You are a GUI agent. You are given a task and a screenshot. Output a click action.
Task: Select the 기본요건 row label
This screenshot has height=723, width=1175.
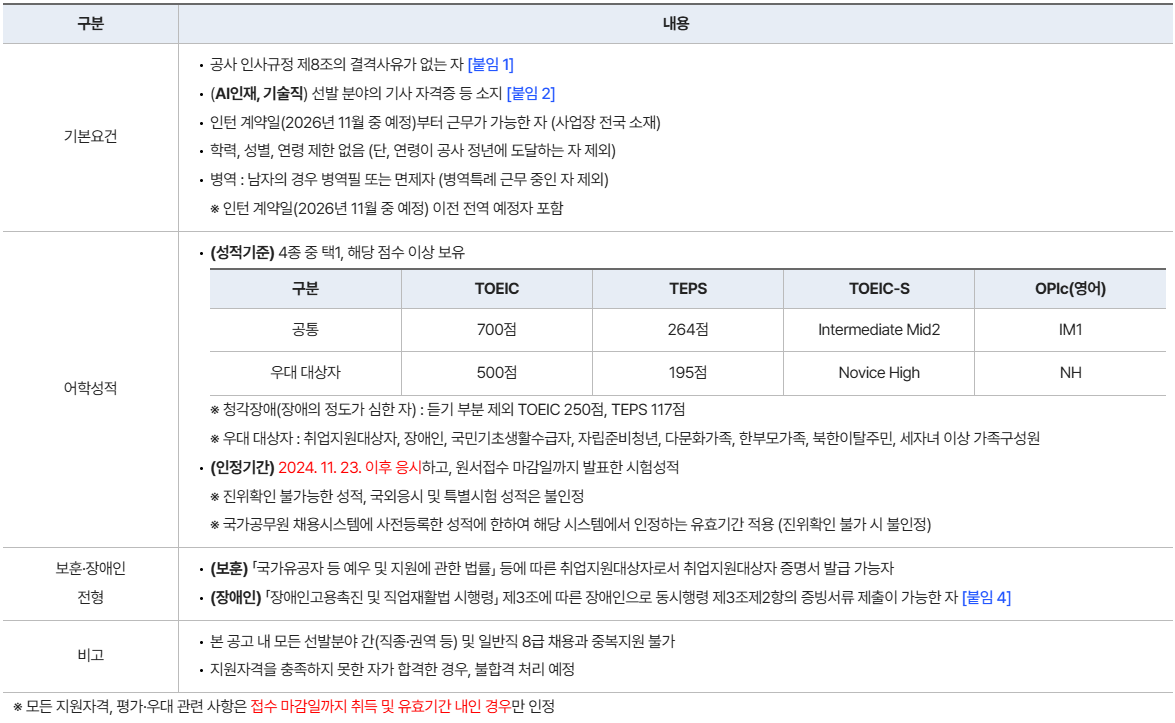pyautogui.click(x=91, y=136)
